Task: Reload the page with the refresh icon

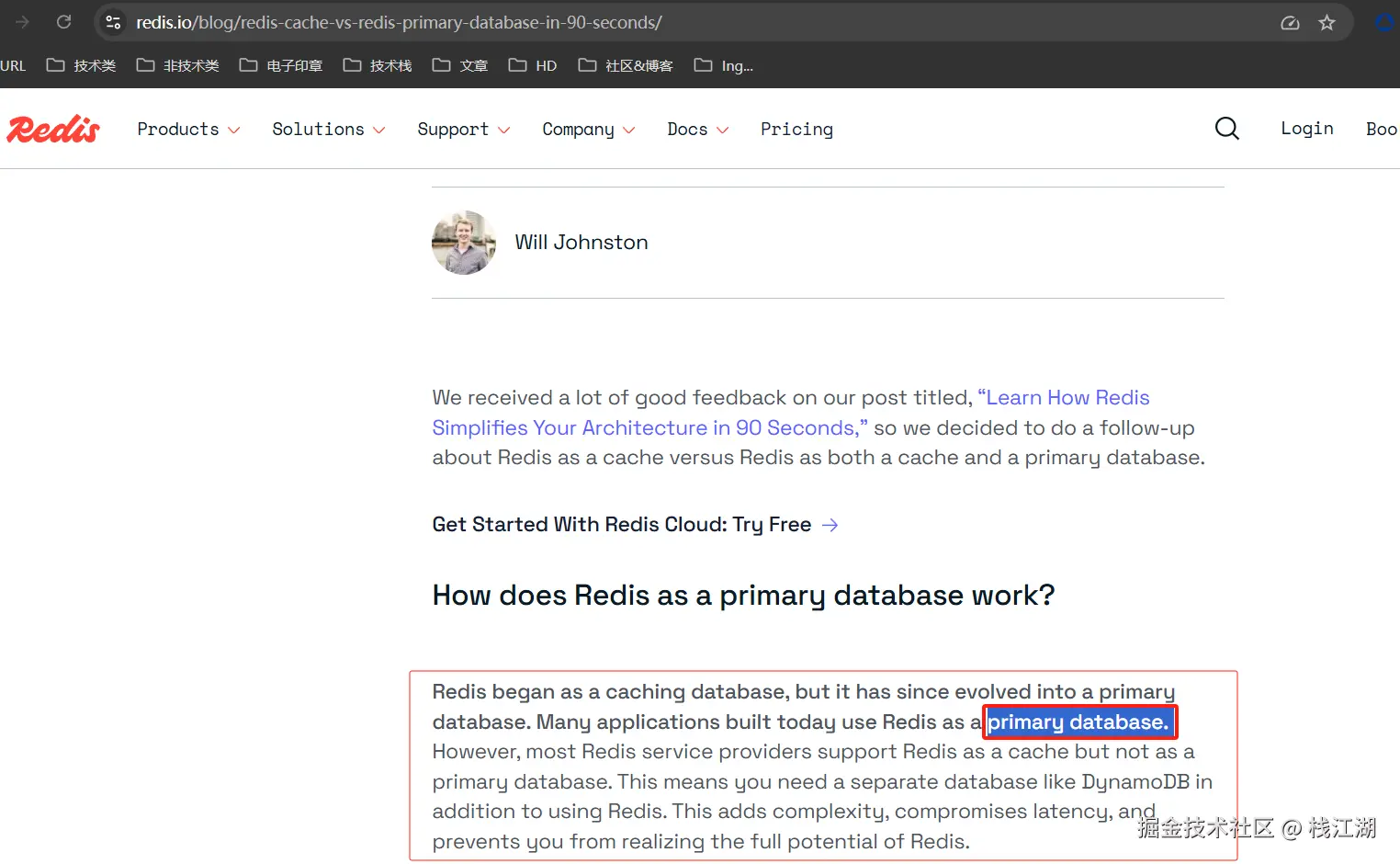Action: 63,22
